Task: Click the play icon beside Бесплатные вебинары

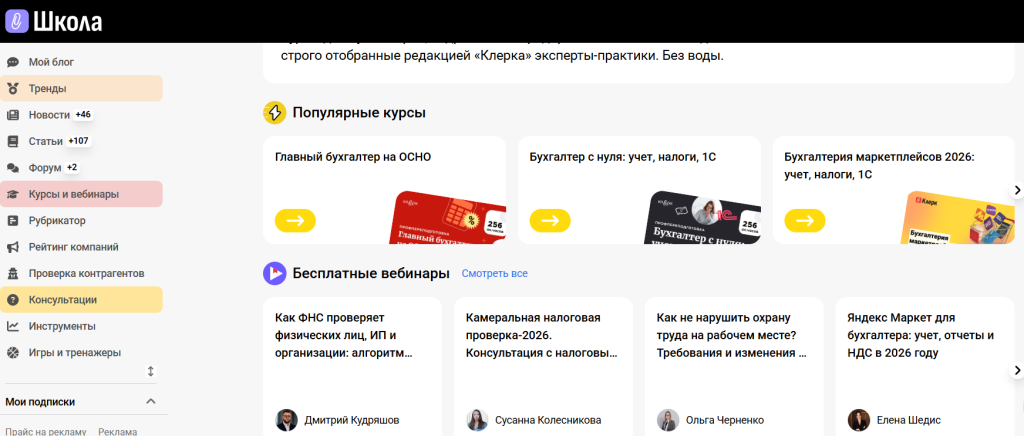Action: click(x=274, y=273)
